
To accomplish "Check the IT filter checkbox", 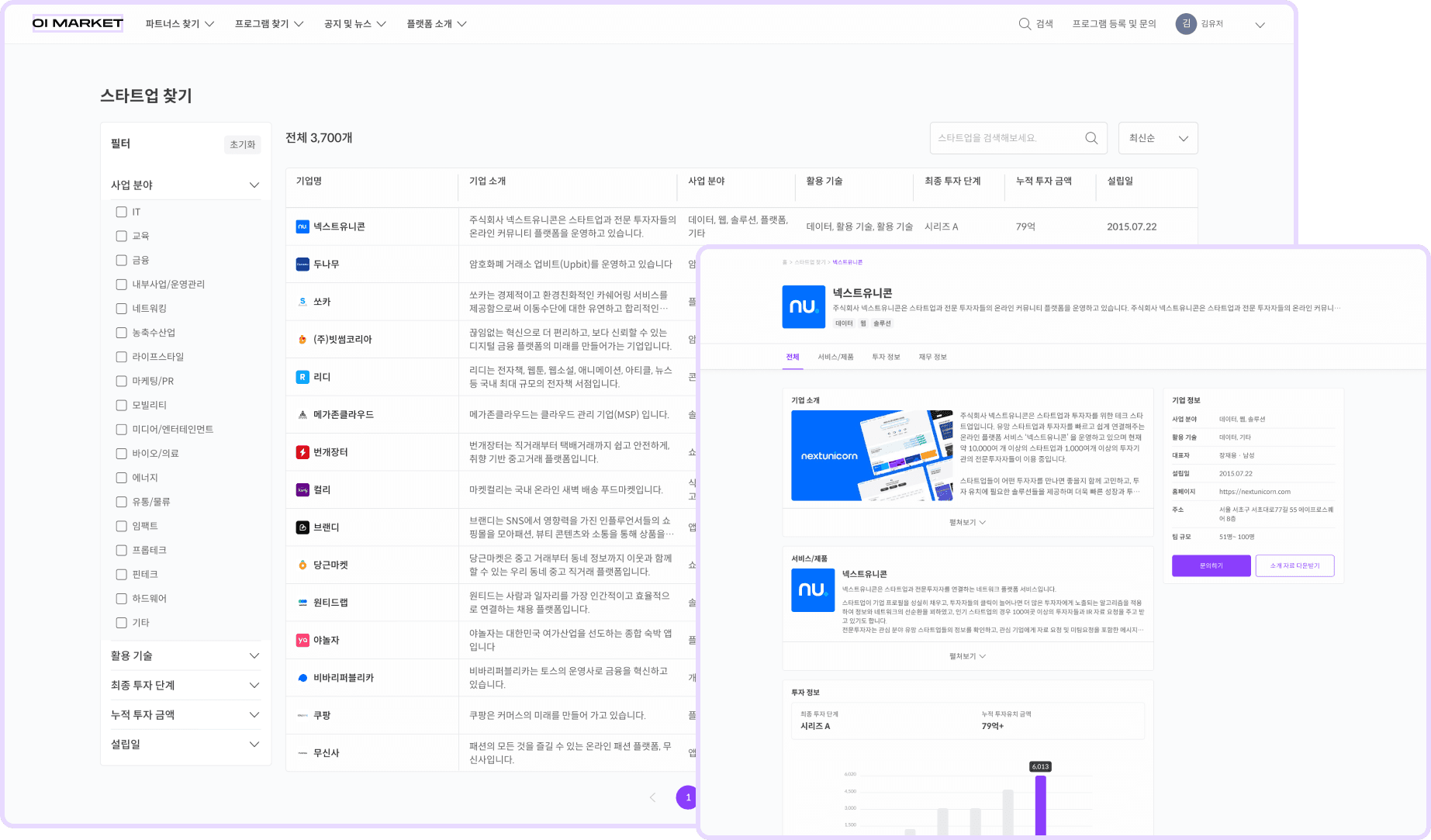I will (x=121, y=212).
